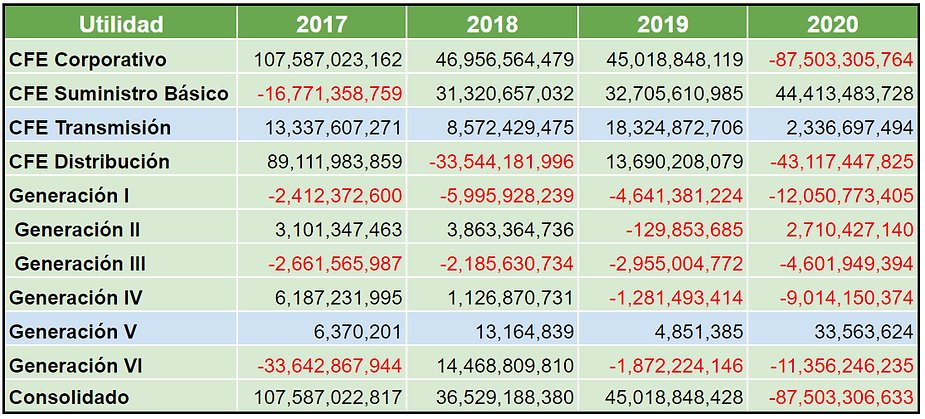This screenshot has height=419, width=925.
Task: Select the Generación II row label
Action: (x=77, y=230)
